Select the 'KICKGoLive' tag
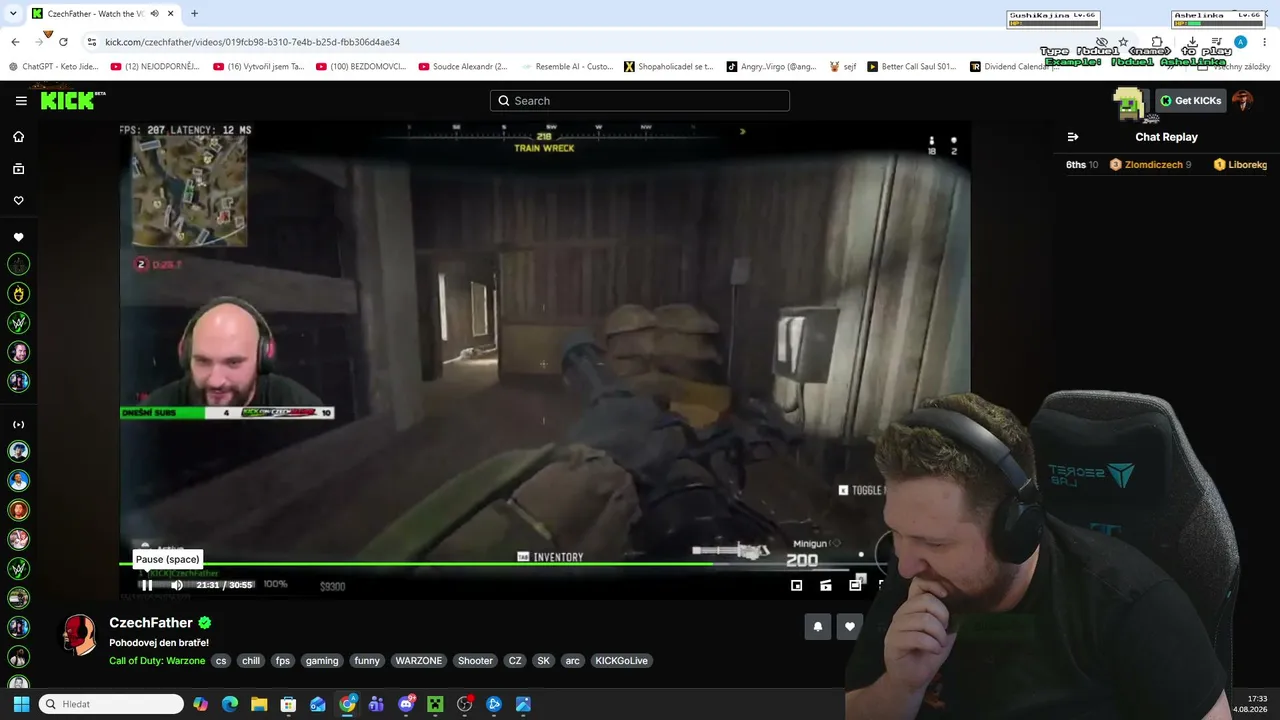This screenshot has width=1280, height=720. (621, 660)
